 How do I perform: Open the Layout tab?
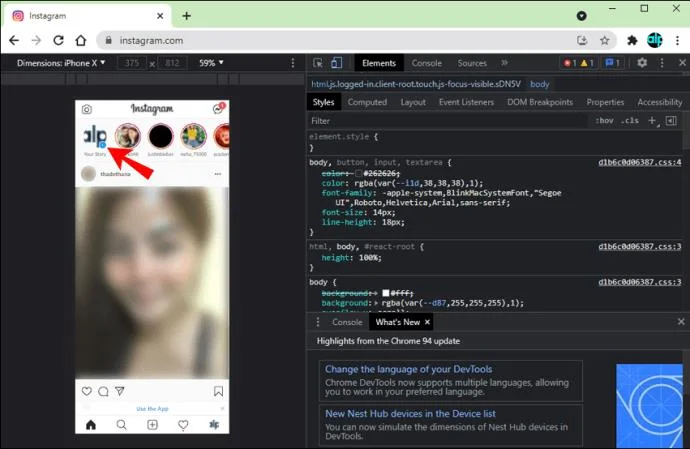point(413,102)
